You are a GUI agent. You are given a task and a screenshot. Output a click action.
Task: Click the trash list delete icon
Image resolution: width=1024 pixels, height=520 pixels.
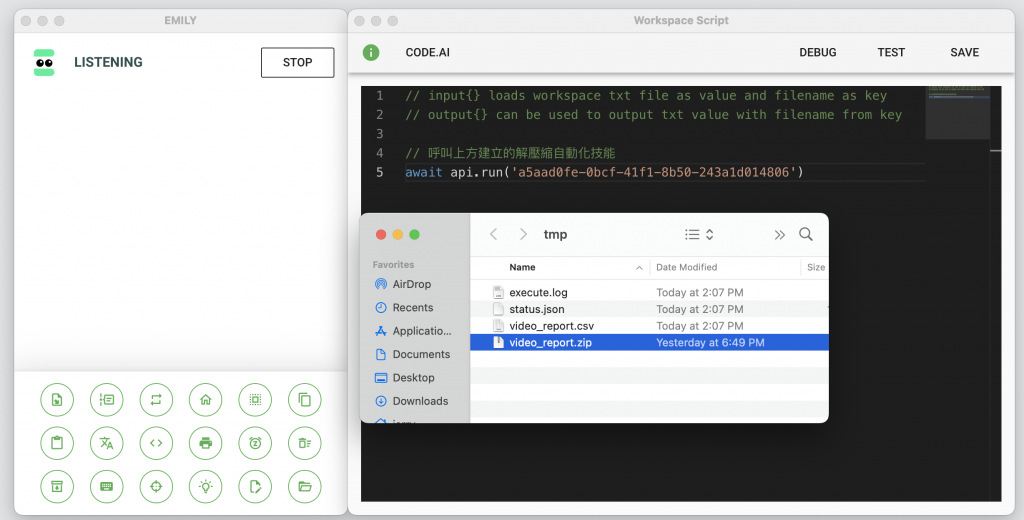click(x=305, y=443)
